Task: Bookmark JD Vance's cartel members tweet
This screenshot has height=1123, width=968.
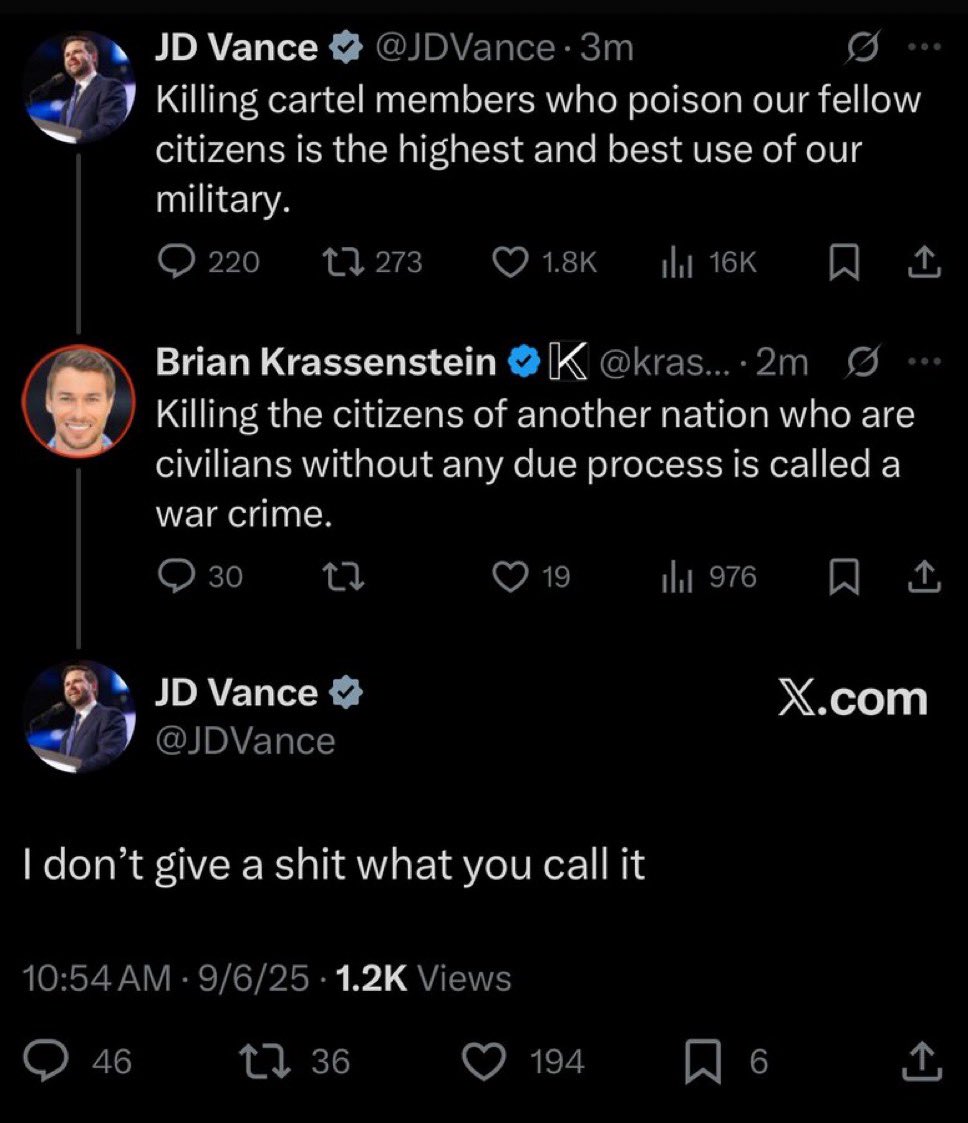Action: coord(846,262)
